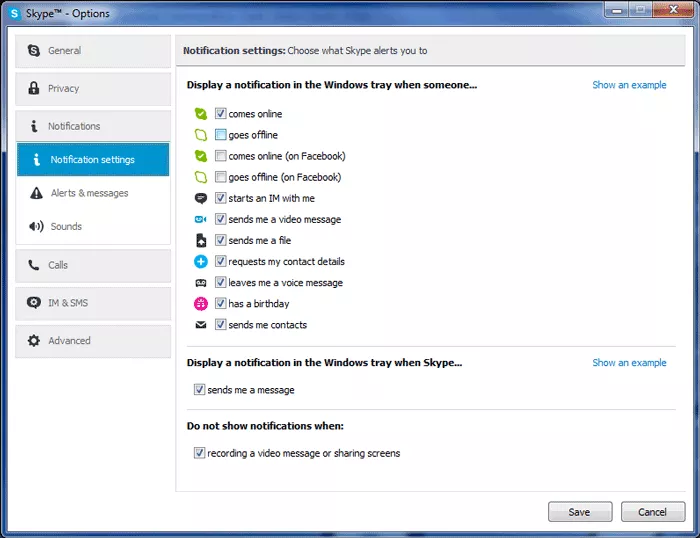Image resolution: width=700 pixels, height=538 pixels.
Task: Close the Skype Options window
Action: pos(673,10)
